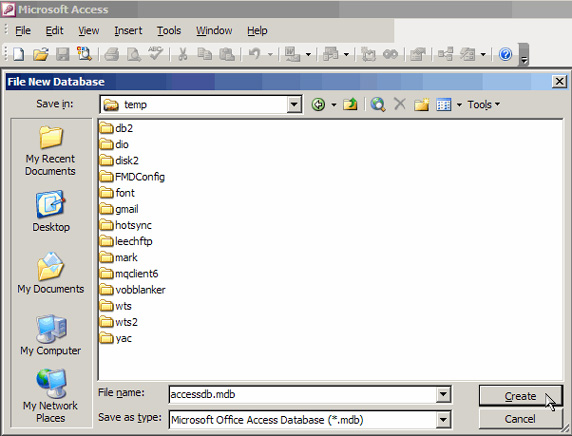This screenshot has height=436, width=572.
Task: Open the Back button history arrow
Action: coord(334,105)
